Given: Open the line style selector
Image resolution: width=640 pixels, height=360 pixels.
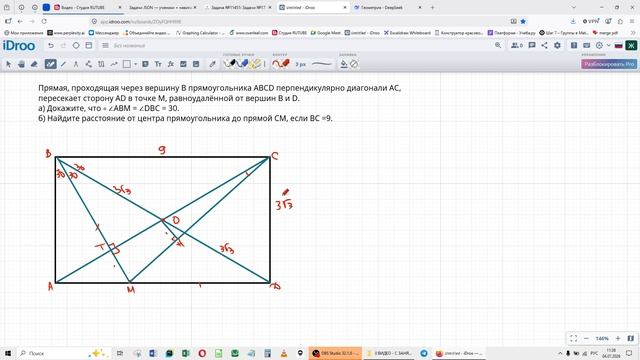Looking at the screenshot, I should pyautogui.click(x=322, y=64).
